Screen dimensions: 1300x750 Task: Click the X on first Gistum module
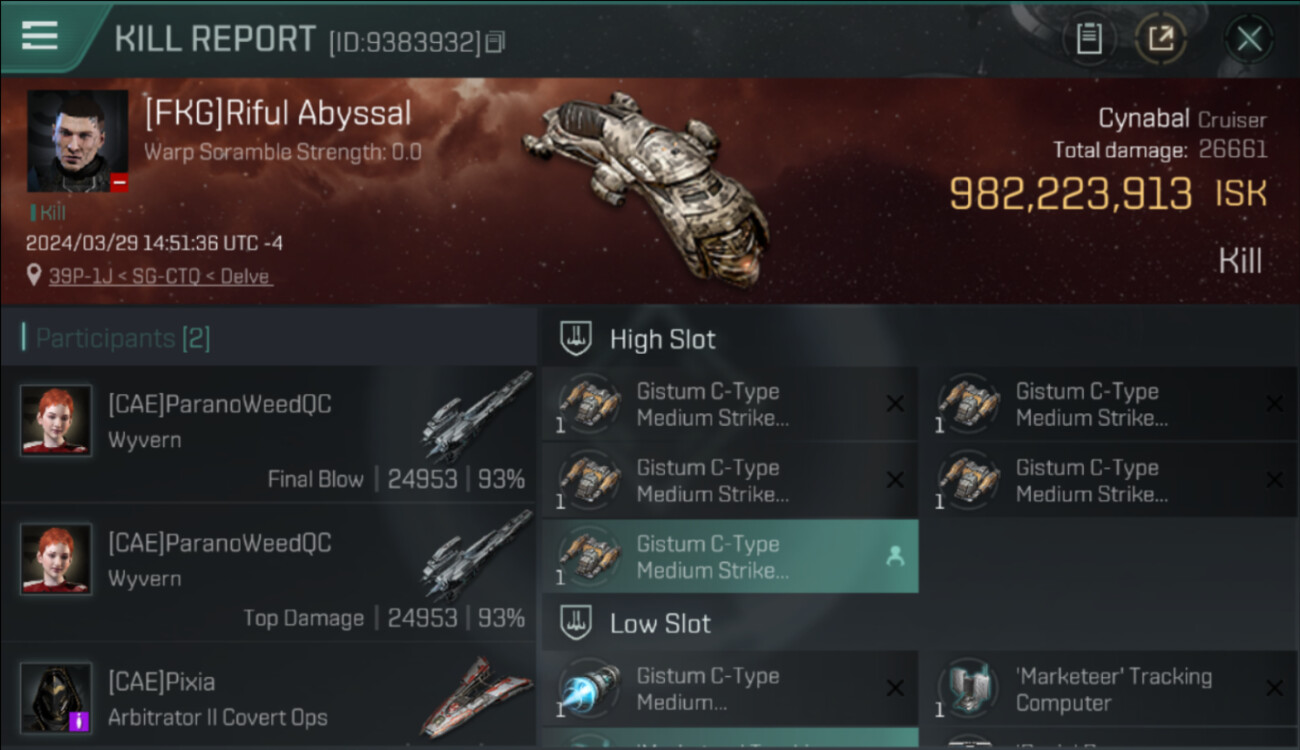pyautogui.click(x=895, y=404)
